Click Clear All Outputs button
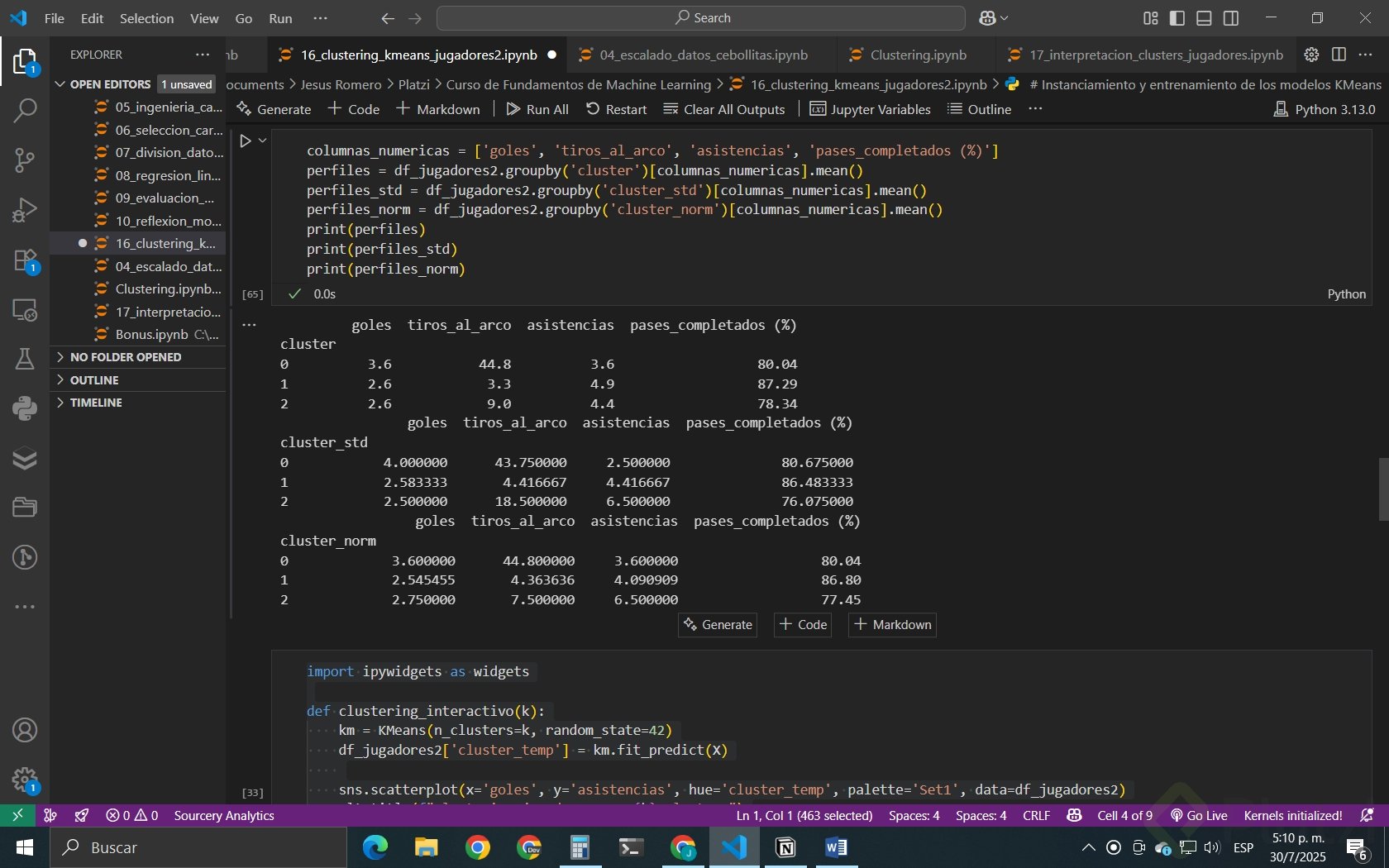The image size is (1389, 868). [x=723, y=109]
